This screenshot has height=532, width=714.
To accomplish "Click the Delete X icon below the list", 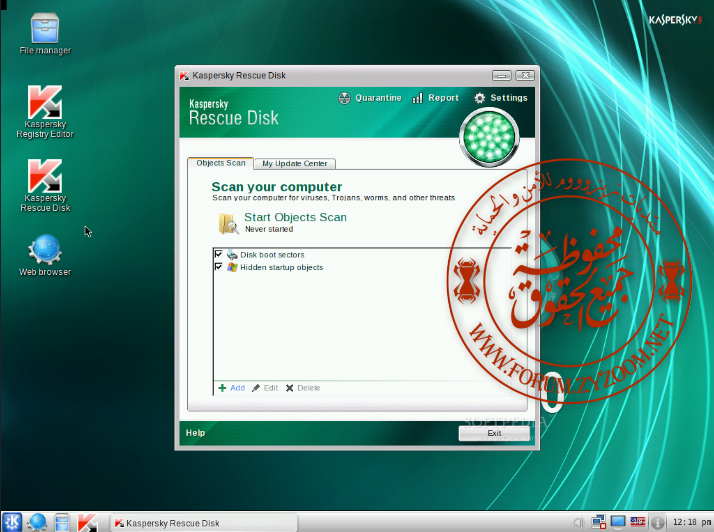I will 290,388.
